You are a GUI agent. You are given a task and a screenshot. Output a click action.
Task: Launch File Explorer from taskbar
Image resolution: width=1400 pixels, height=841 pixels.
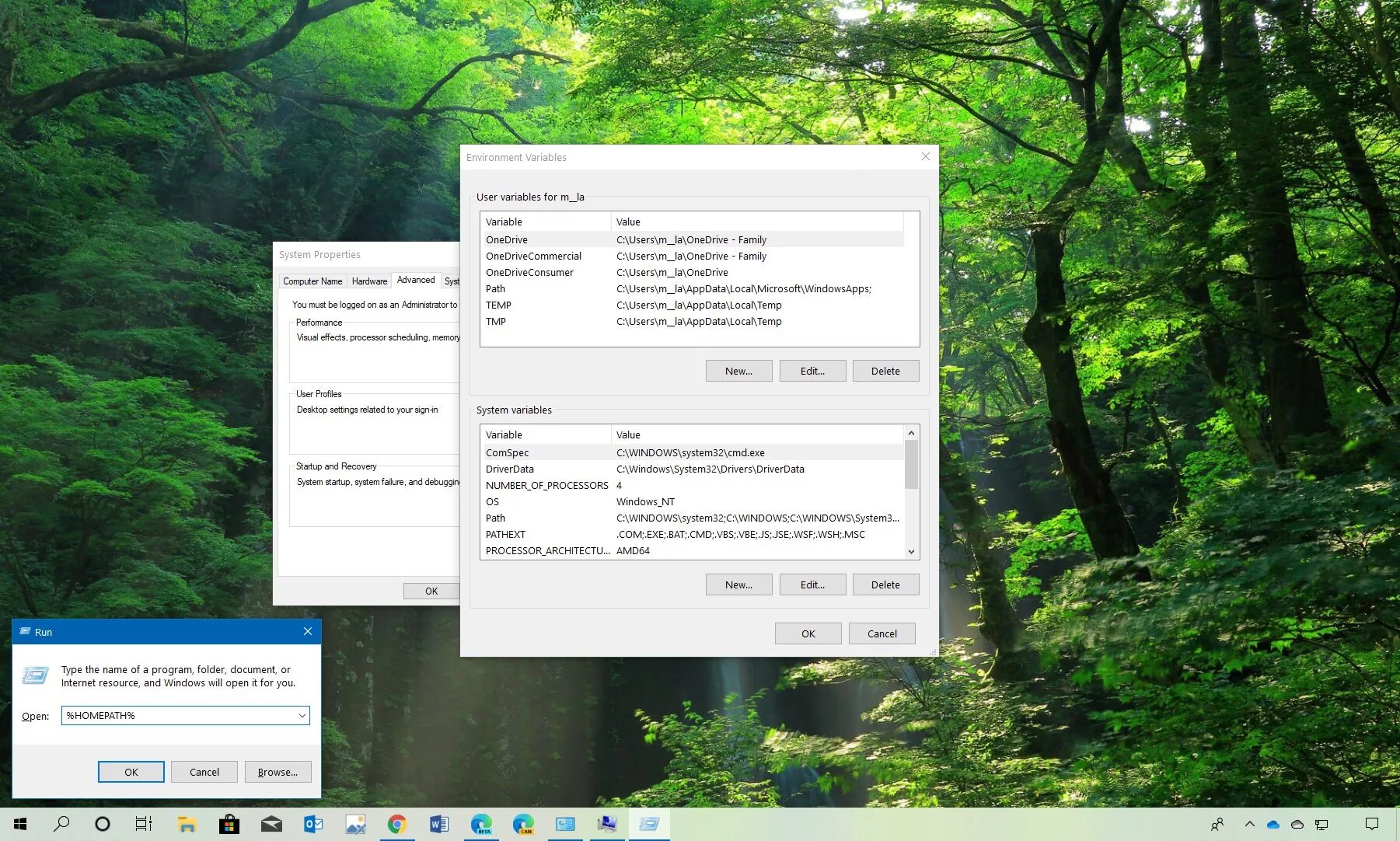click(187, 824)
